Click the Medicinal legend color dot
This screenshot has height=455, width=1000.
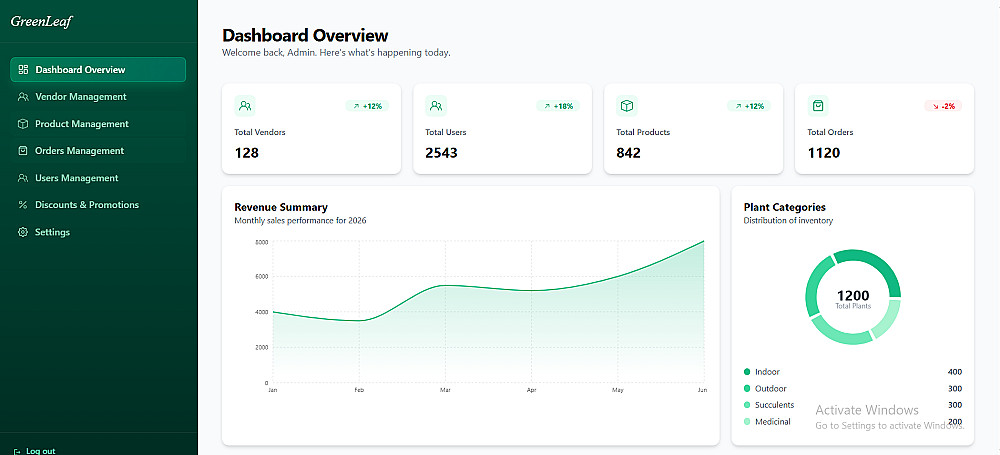pyautogui.click(x=747, y=422)
